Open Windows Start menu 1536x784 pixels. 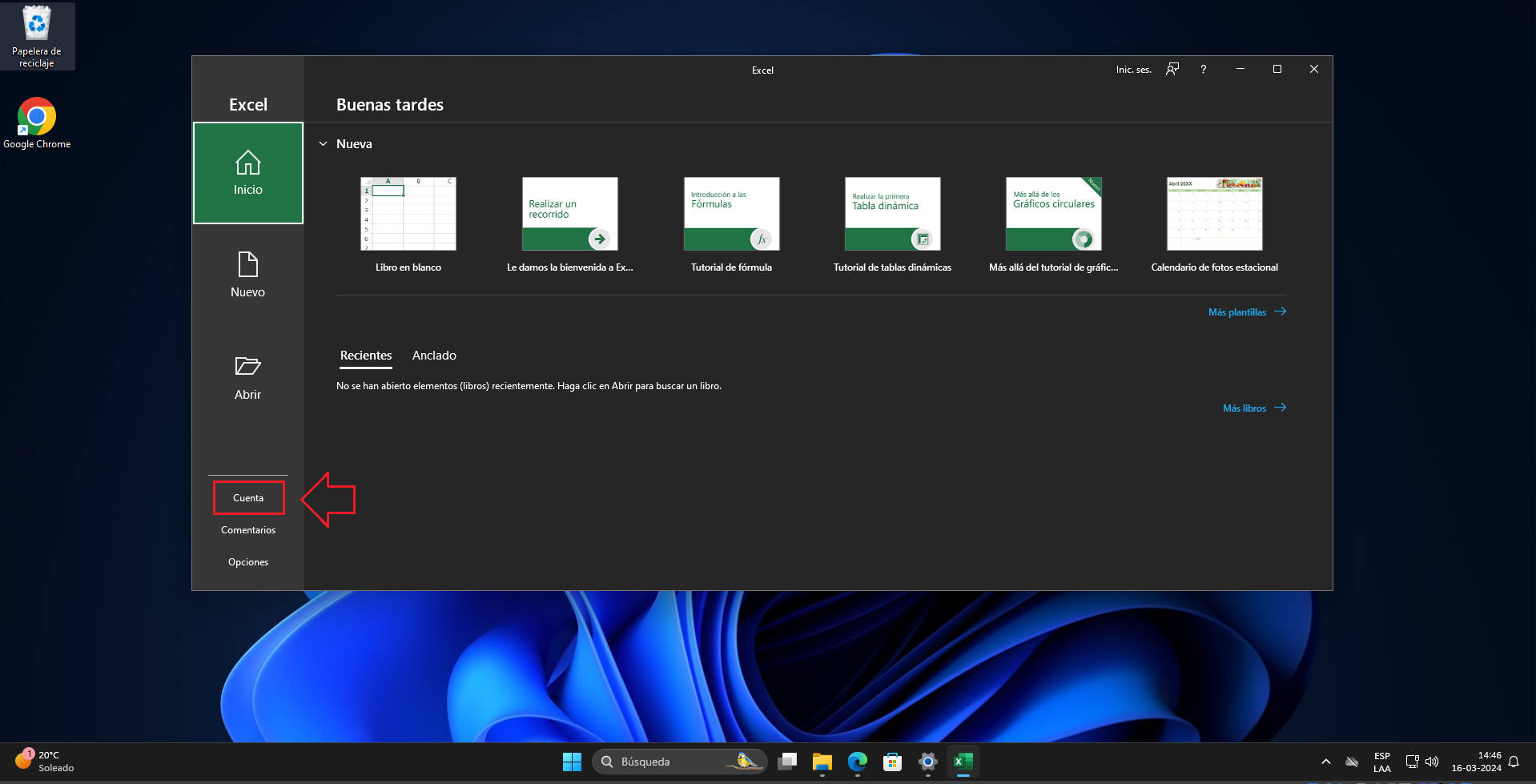click(572, 762)
